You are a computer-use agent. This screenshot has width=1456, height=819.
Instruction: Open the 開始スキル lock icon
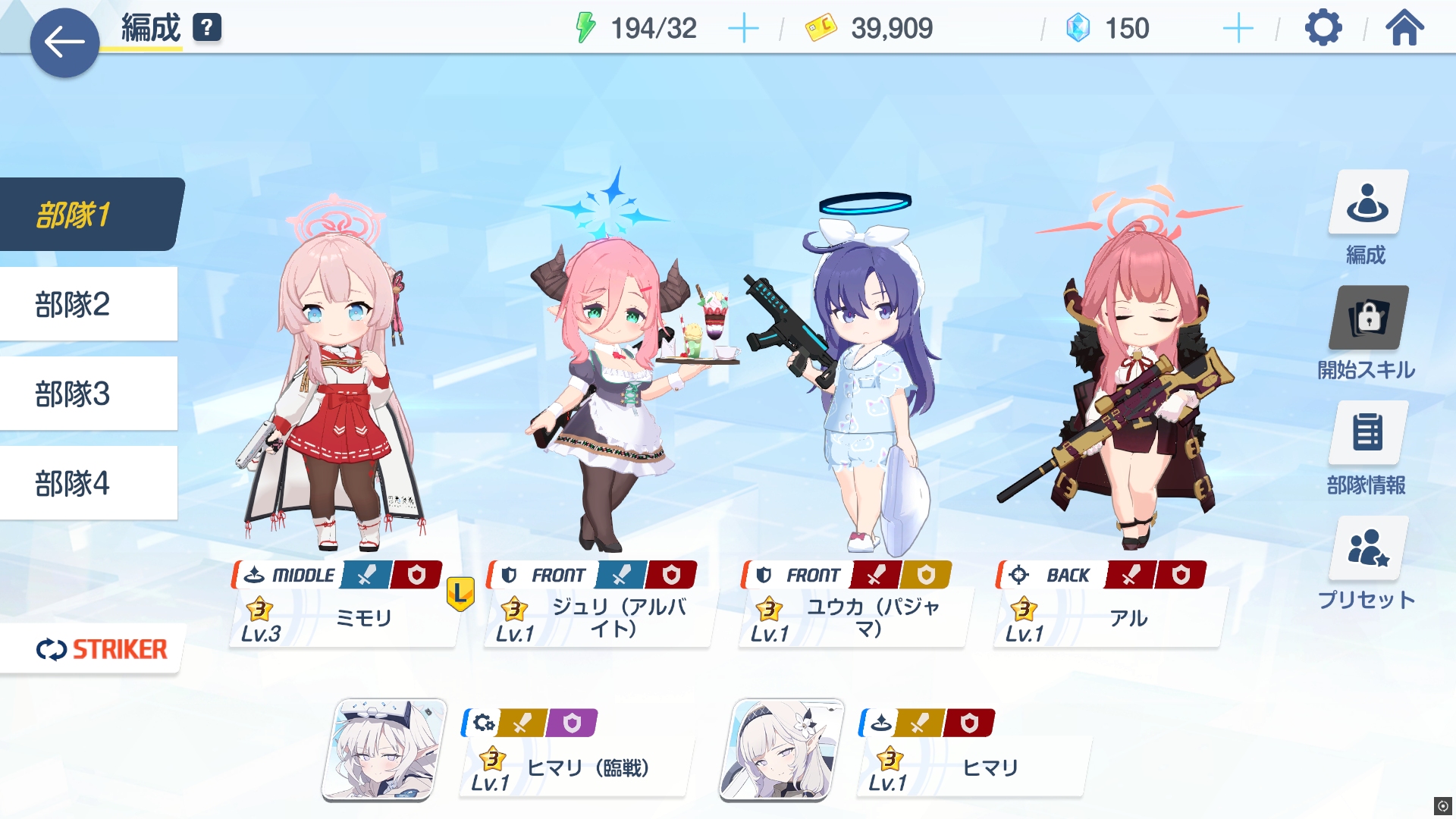1368,318
